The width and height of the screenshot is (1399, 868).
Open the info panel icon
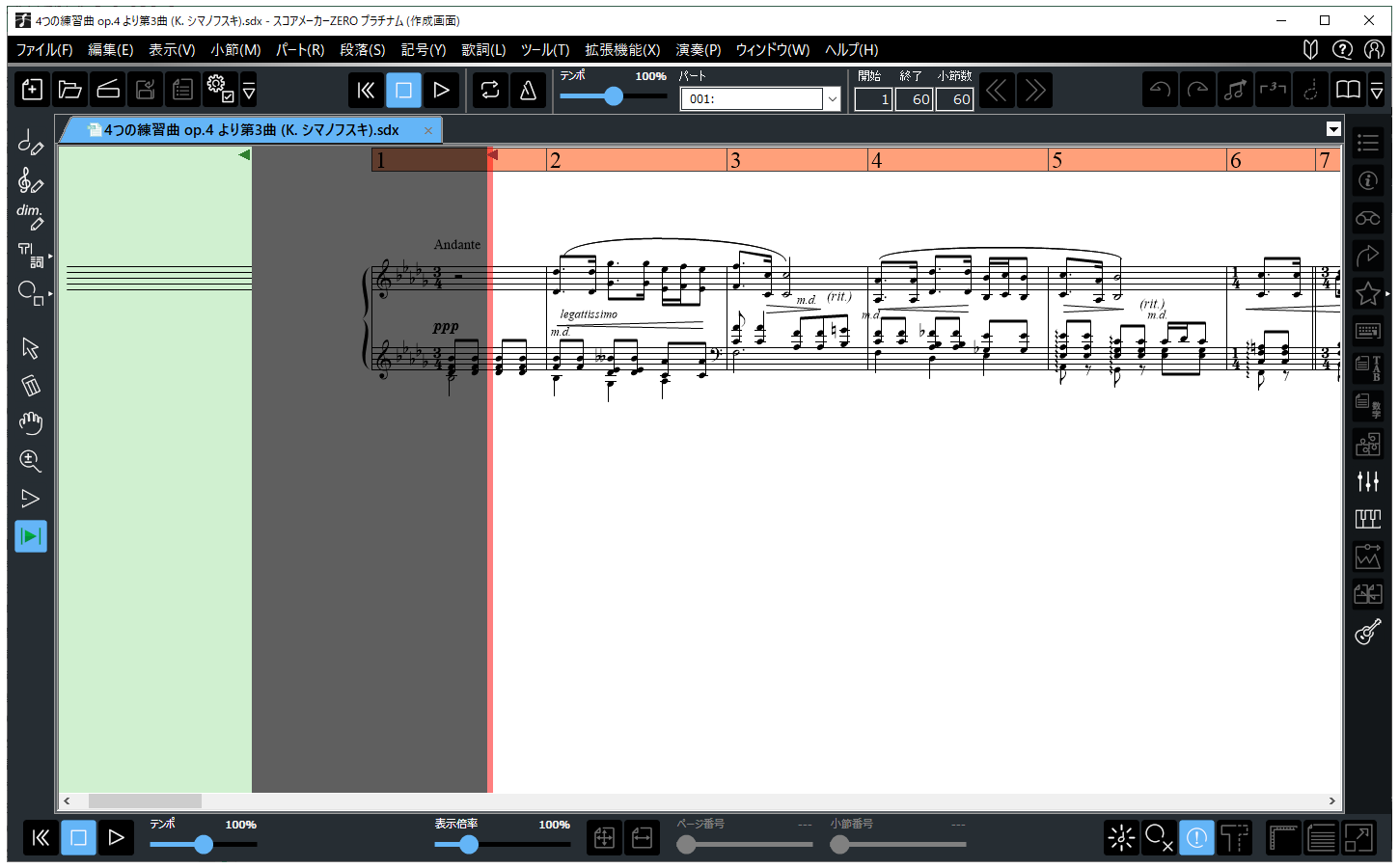(1368, 180)
